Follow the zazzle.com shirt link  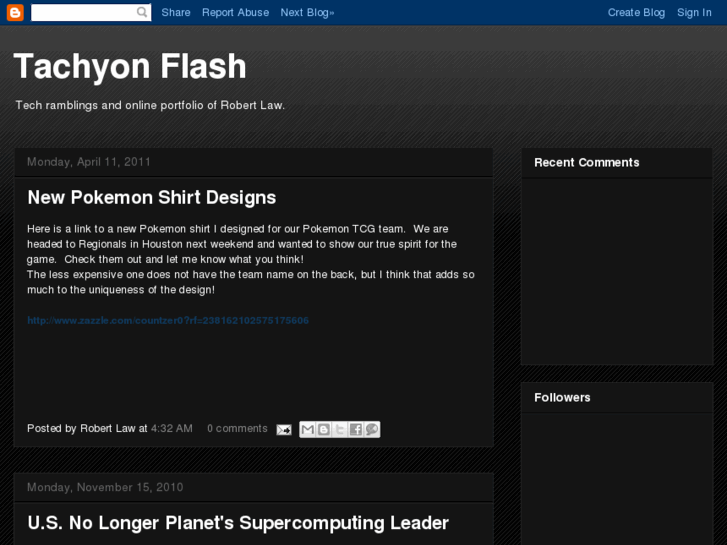[168, 321]
